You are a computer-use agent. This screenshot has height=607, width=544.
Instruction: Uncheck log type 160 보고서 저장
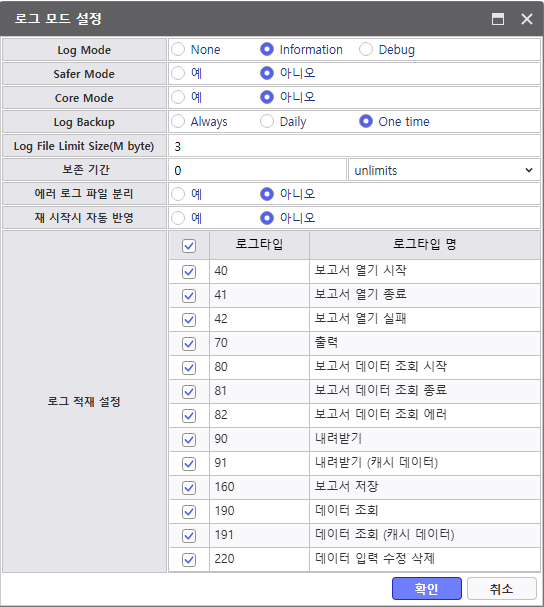click(x=189, y=488)
